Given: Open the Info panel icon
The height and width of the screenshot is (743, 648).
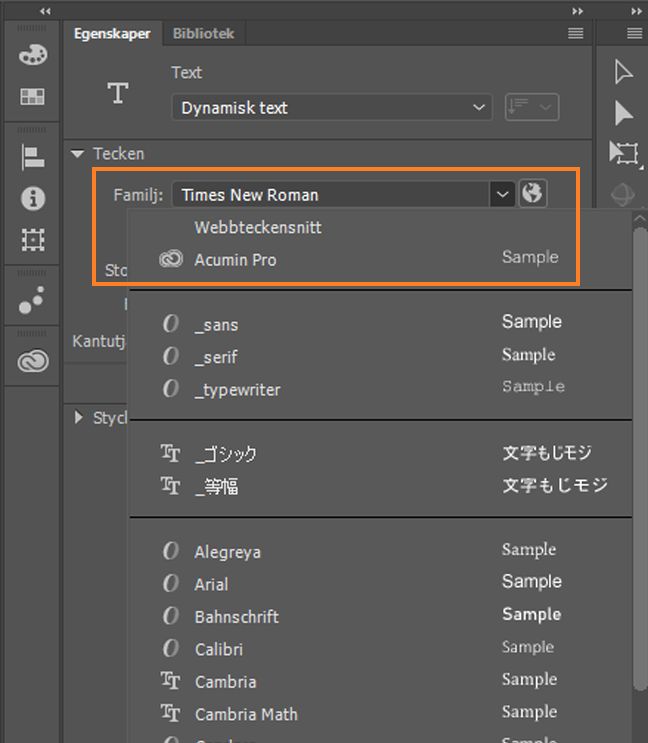Looking at the screenshot, I should [x=33, y=198].
